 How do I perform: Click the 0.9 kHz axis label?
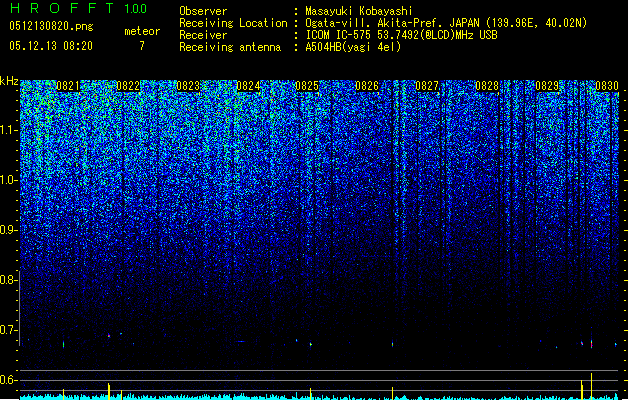(x=8, y=230)
